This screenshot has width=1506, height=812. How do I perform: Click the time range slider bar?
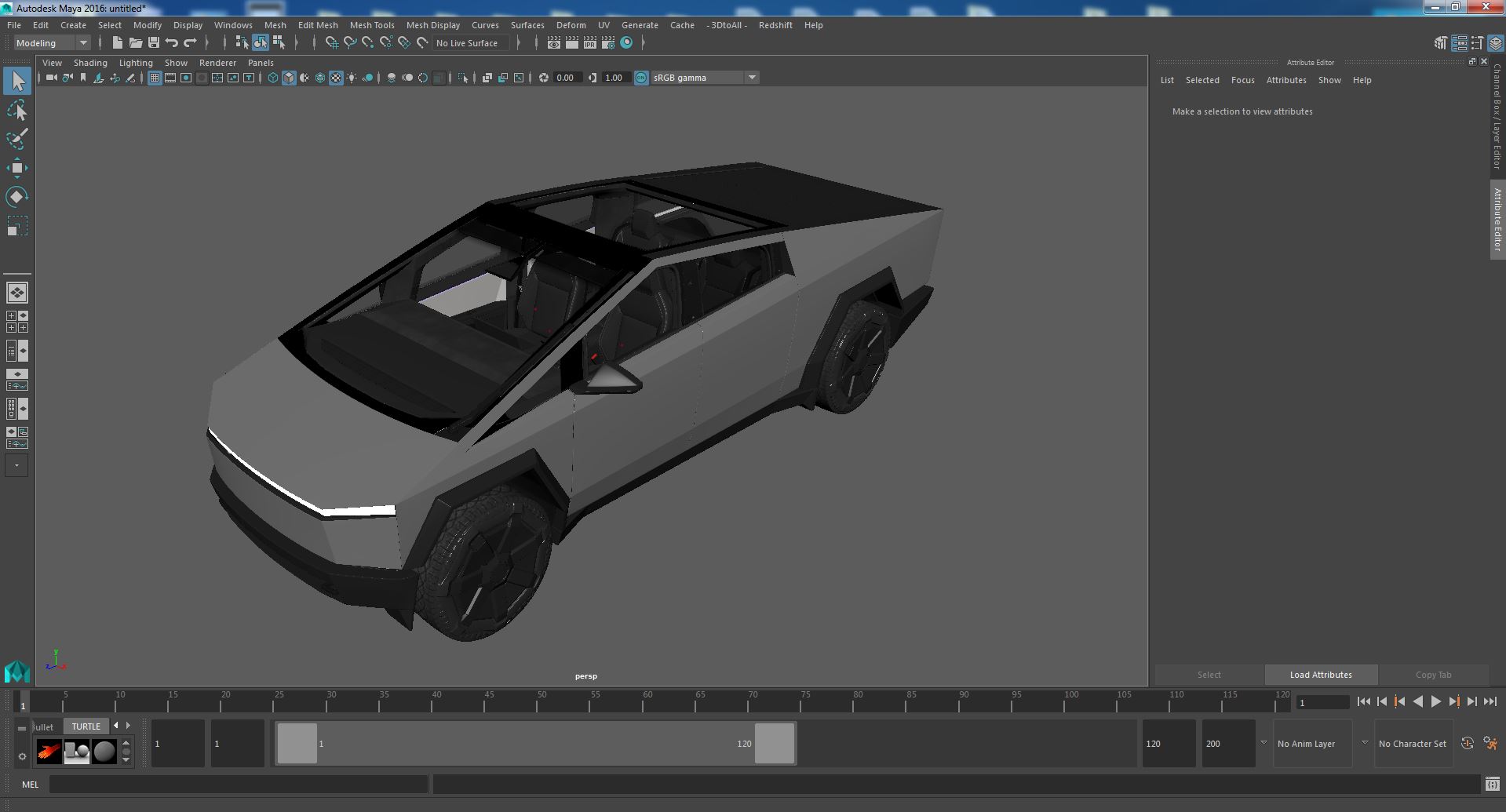[x=535, y=743]
